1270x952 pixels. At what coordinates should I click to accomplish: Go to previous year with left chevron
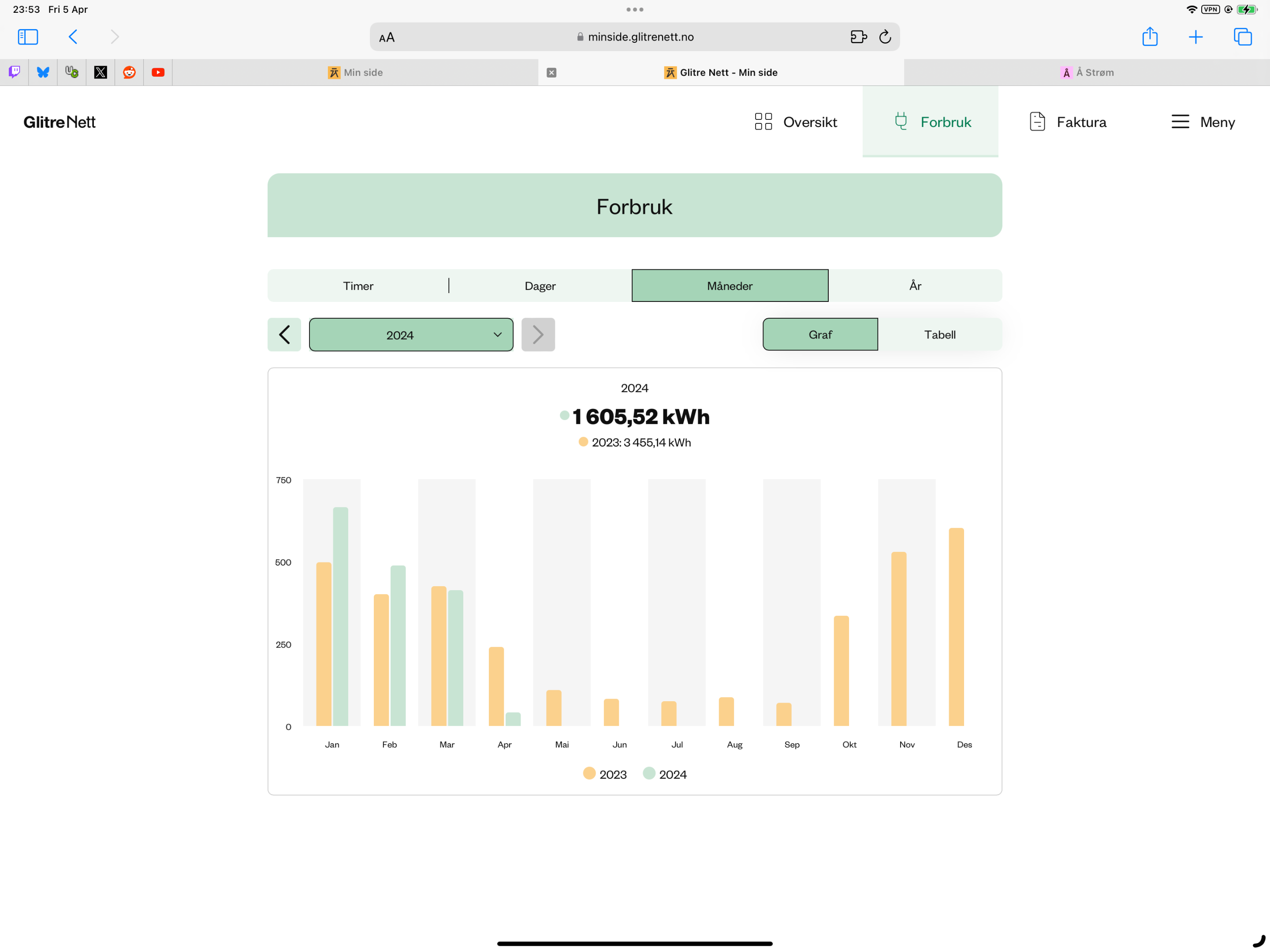coord(284,335)
